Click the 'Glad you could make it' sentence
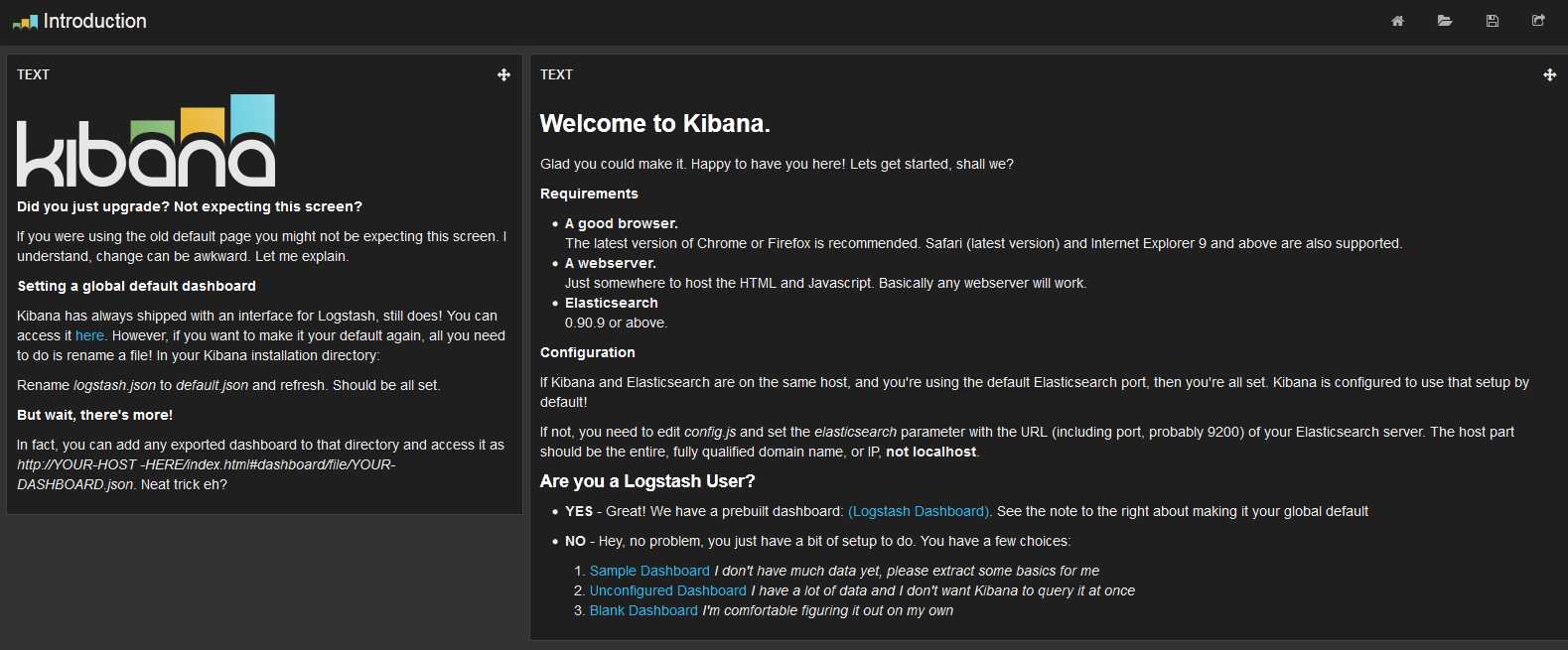1568x650 pixels. click(x=778, y=164)
